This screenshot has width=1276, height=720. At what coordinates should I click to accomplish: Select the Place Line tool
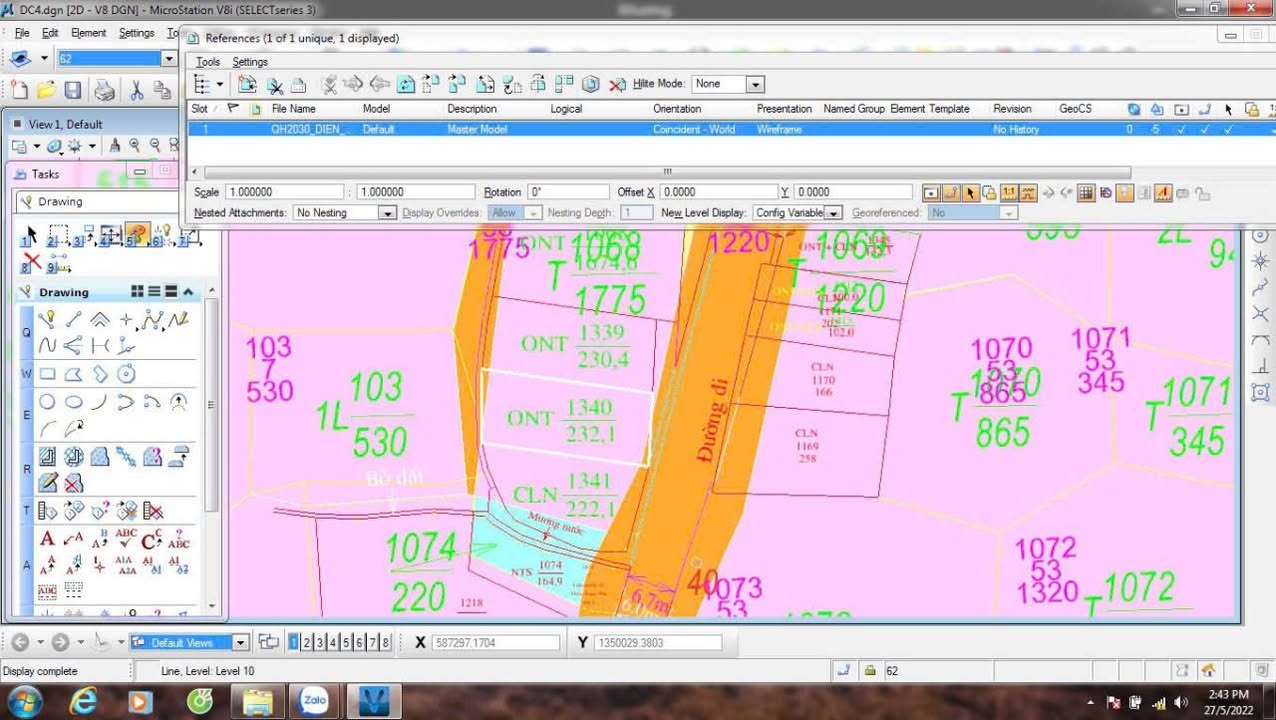73,320
